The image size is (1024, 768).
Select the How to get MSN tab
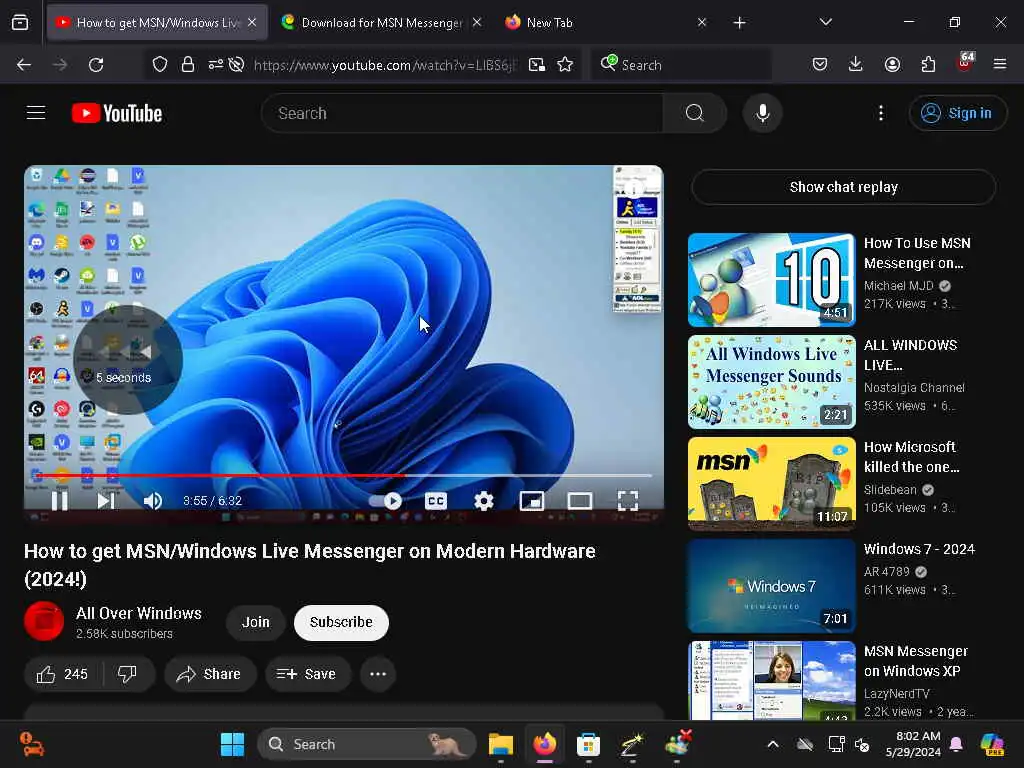pyautogui.click(x=157, y=23)
